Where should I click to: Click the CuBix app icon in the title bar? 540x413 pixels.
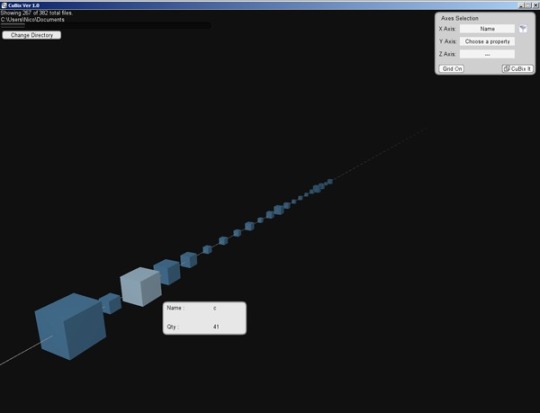click(4, 6)
